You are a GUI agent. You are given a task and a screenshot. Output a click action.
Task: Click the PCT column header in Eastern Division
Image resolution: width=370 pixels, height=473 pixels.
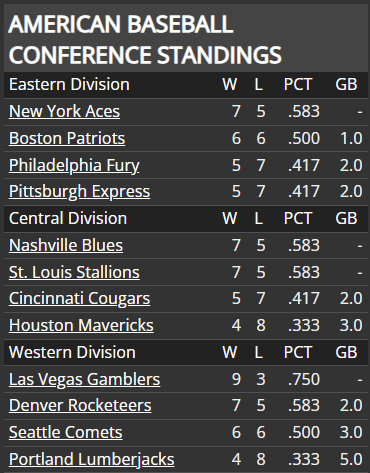tap(298, 85)
